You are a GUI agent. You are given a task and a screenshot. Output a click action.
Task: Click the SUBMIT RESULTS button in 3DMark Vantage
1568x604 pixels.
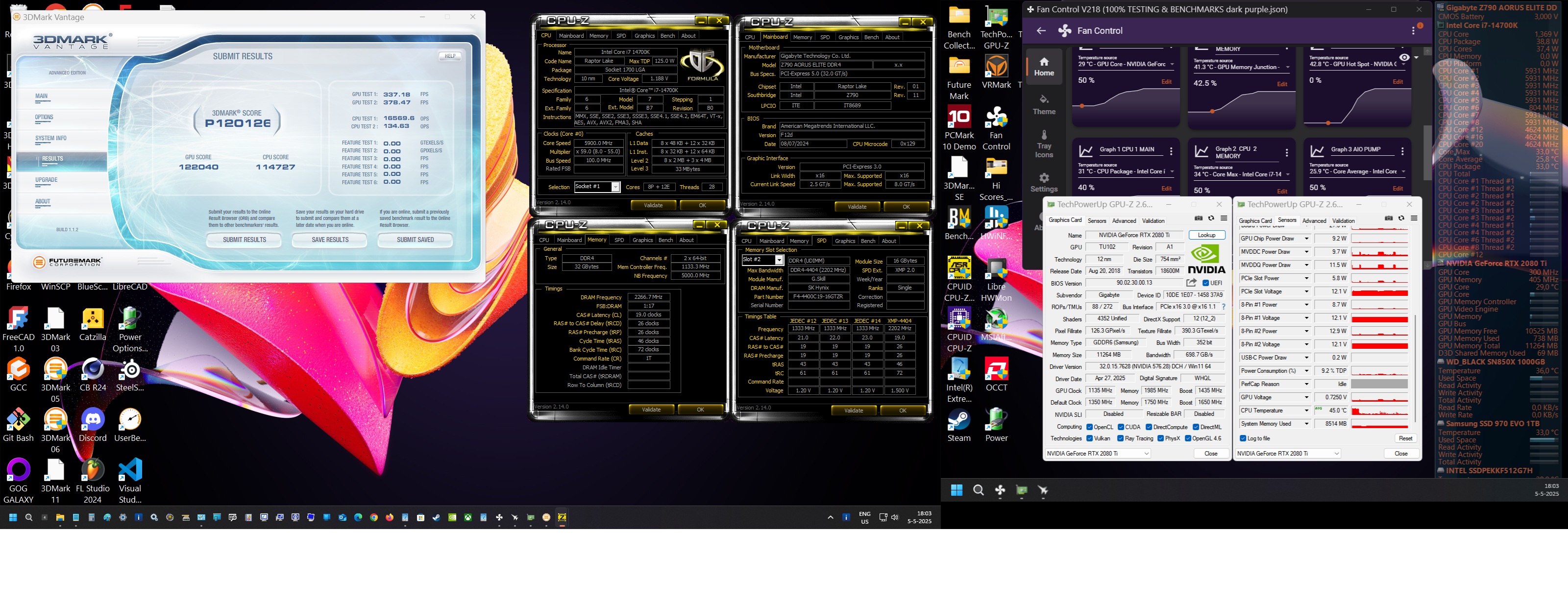coord(244,240)
